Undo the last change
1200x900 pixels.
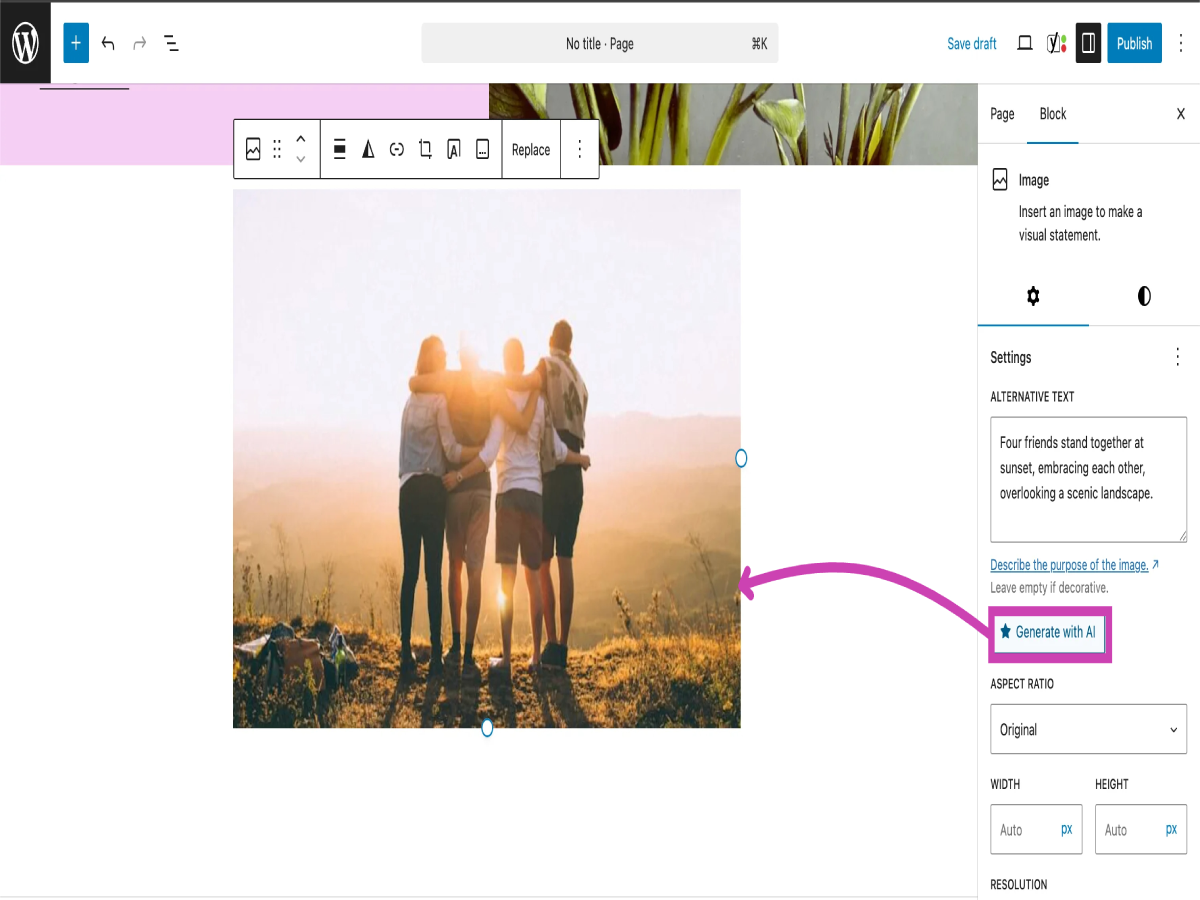(x=108, y=43)
